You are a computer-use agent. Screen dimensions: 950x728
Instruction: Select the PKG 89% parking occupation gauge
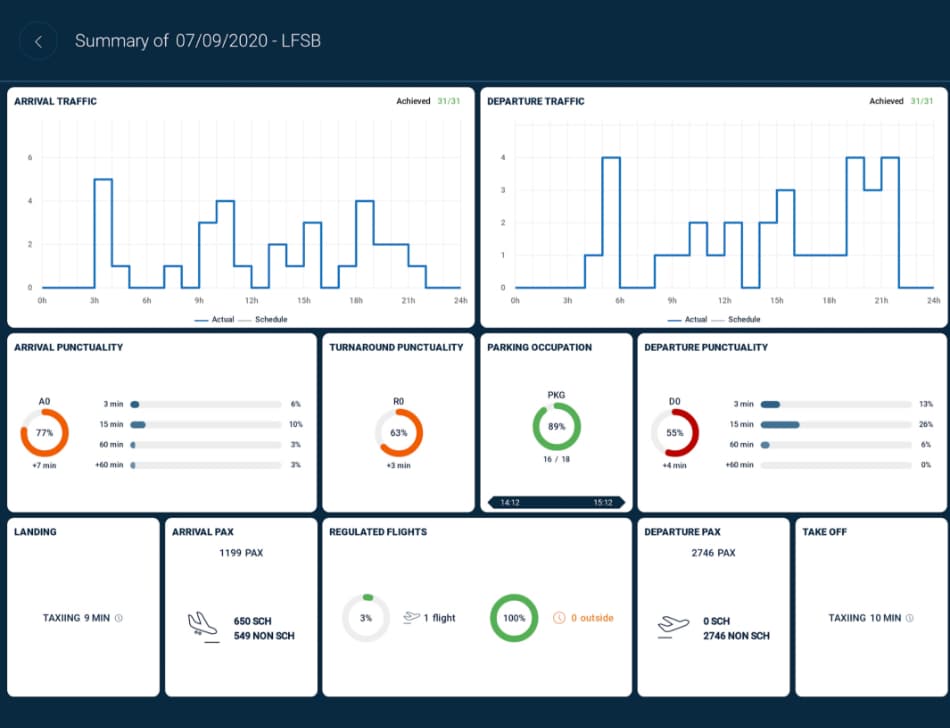(556, 426)
